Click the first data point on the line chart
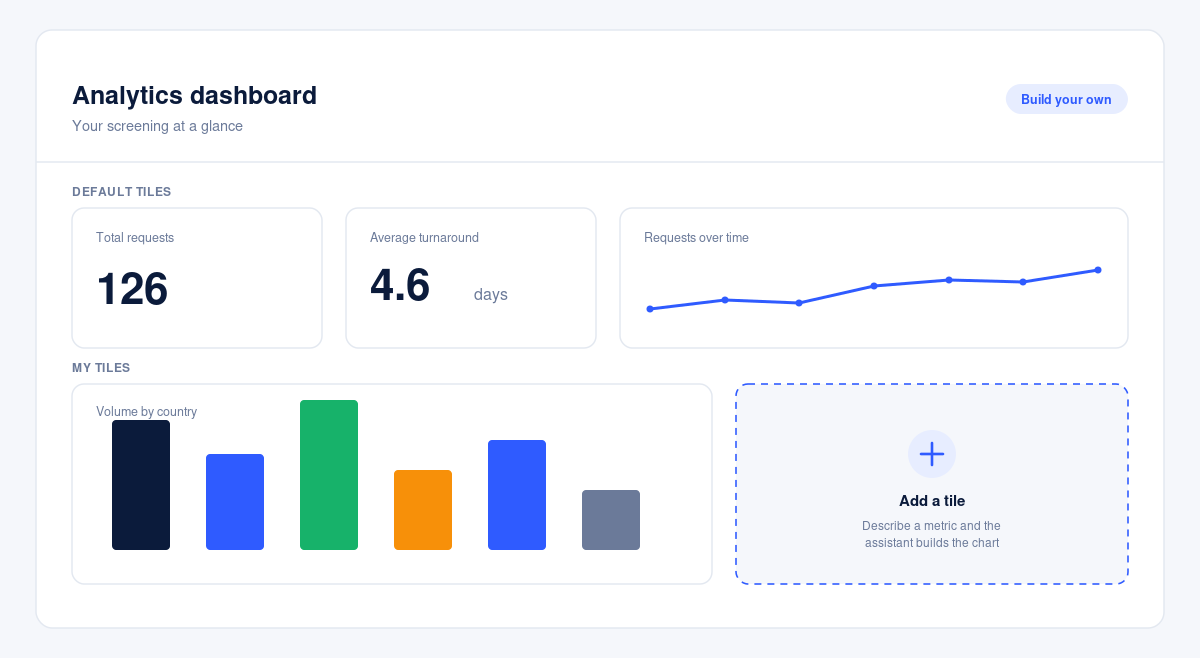 tap(650, 309)
